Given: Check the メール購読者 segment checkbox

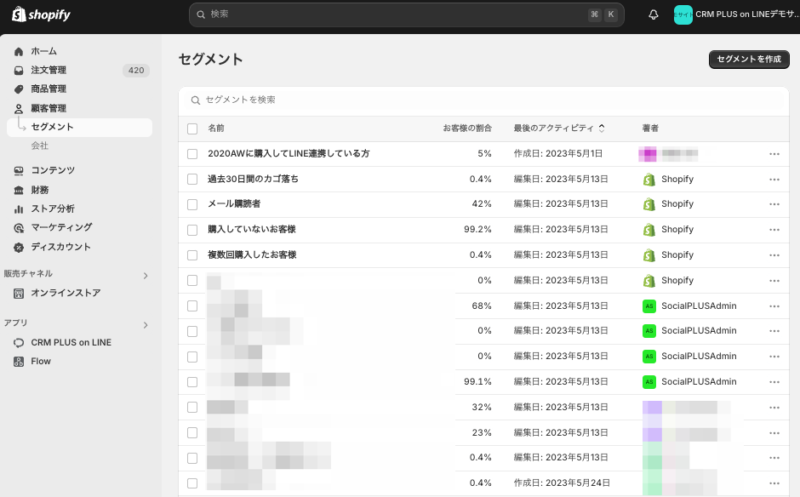Looking at the screenshot, I should pyautogui.click(x=192, y=204).
